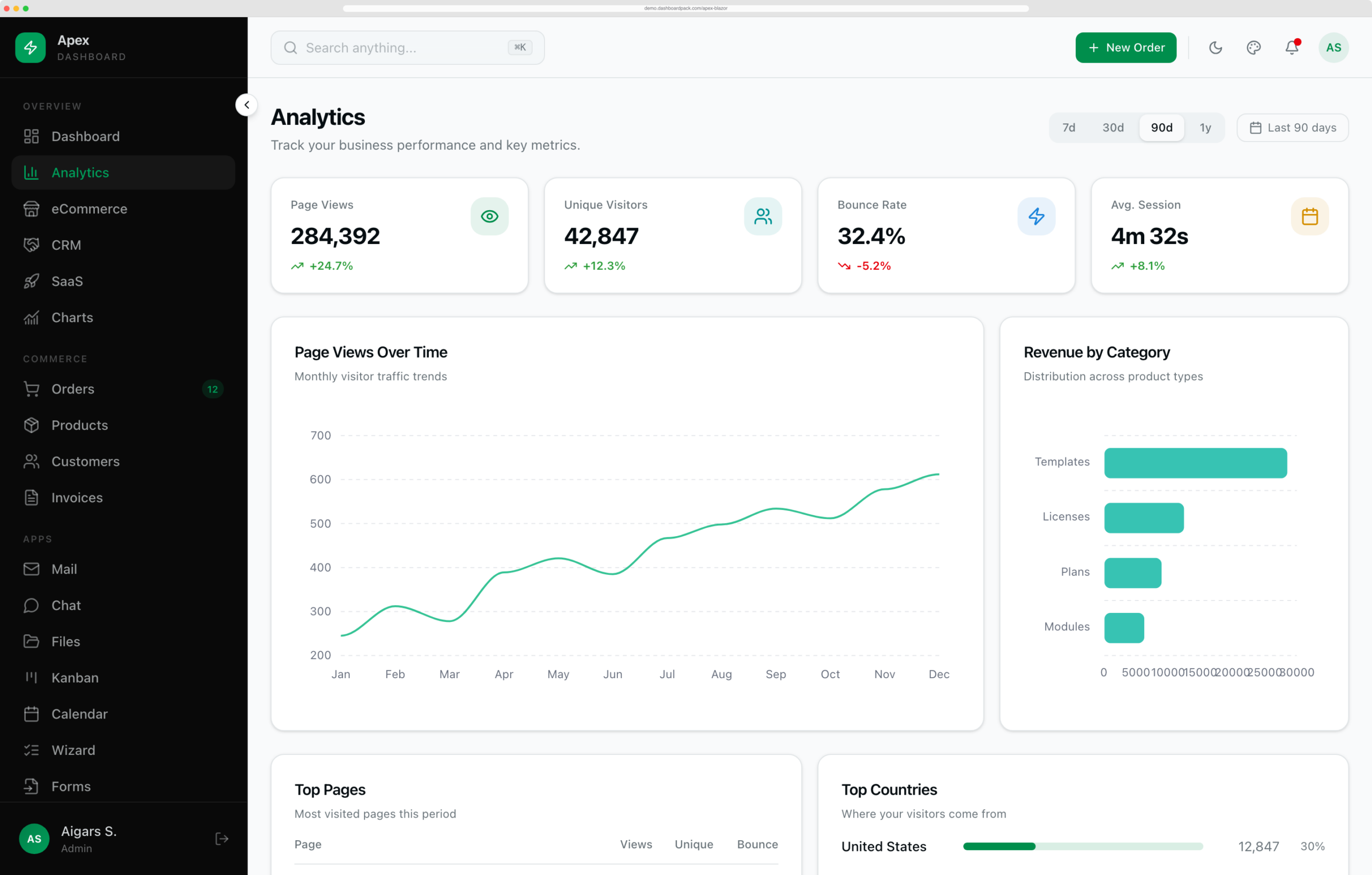The width and height of the screenshot is (1372, 875).
Task: Click the Customers people icon
Action: point(31,461)
